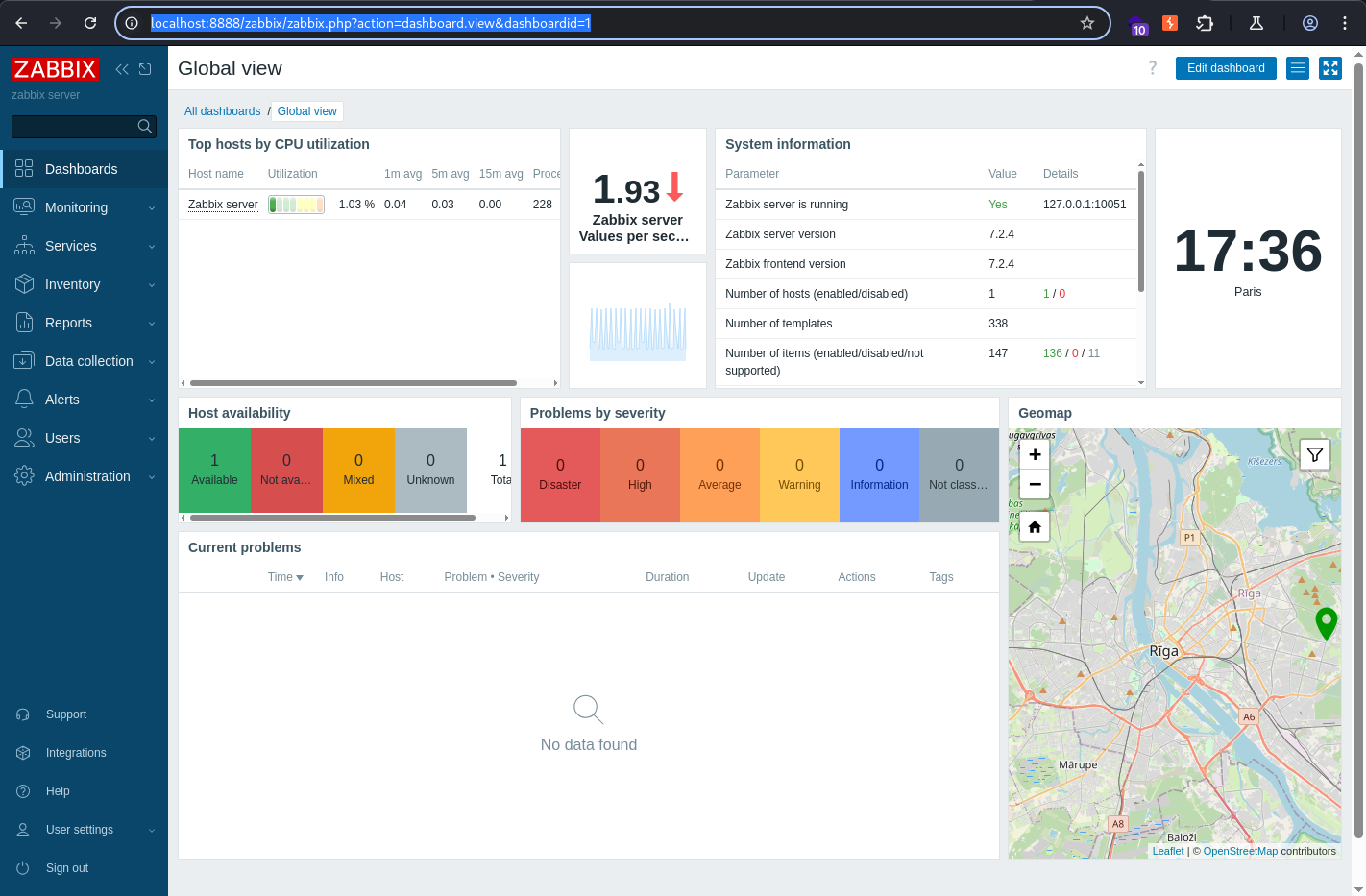Open the Zabbix server host link

coord(223,205)
